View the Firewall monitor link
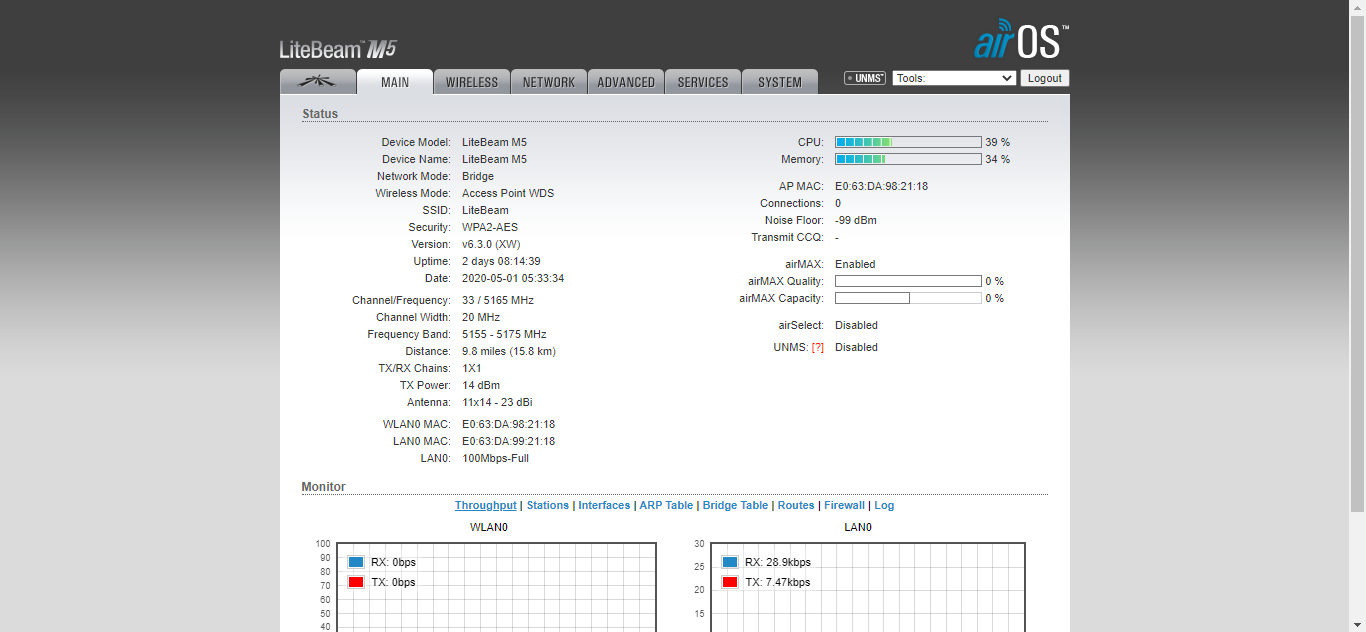This screenshot has height=632, width=1366. (x=845, y=505)
